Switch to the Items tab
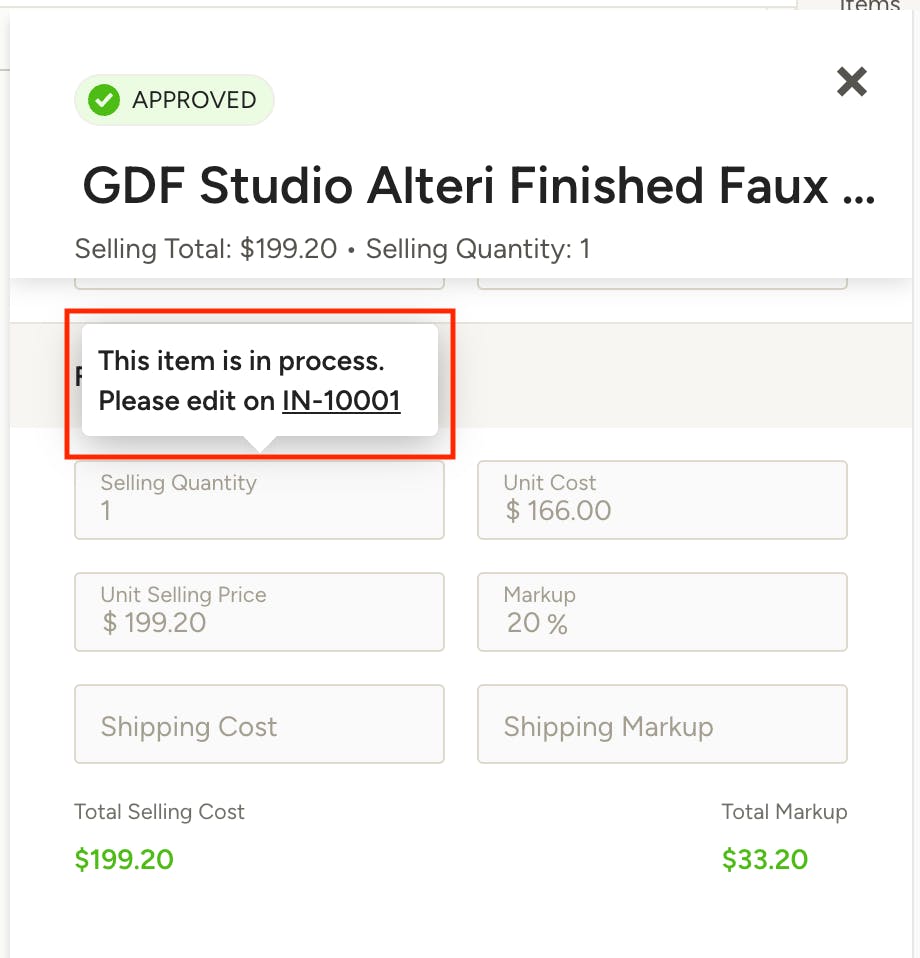Screen dimensions: 920x958 869,6
